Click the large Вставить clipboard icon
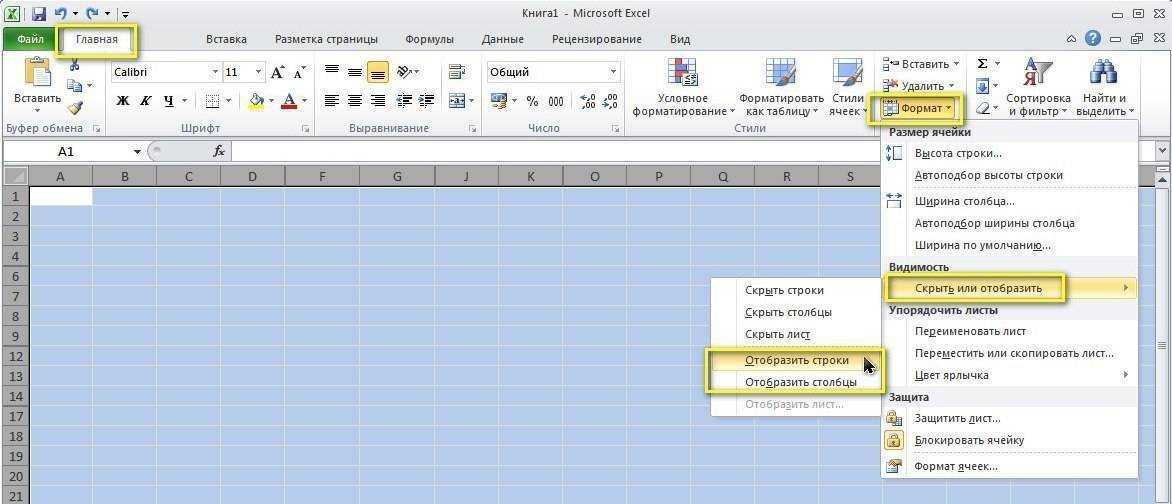The width and height of the screenshot is (1172, 504). click(x=37, y=73)
